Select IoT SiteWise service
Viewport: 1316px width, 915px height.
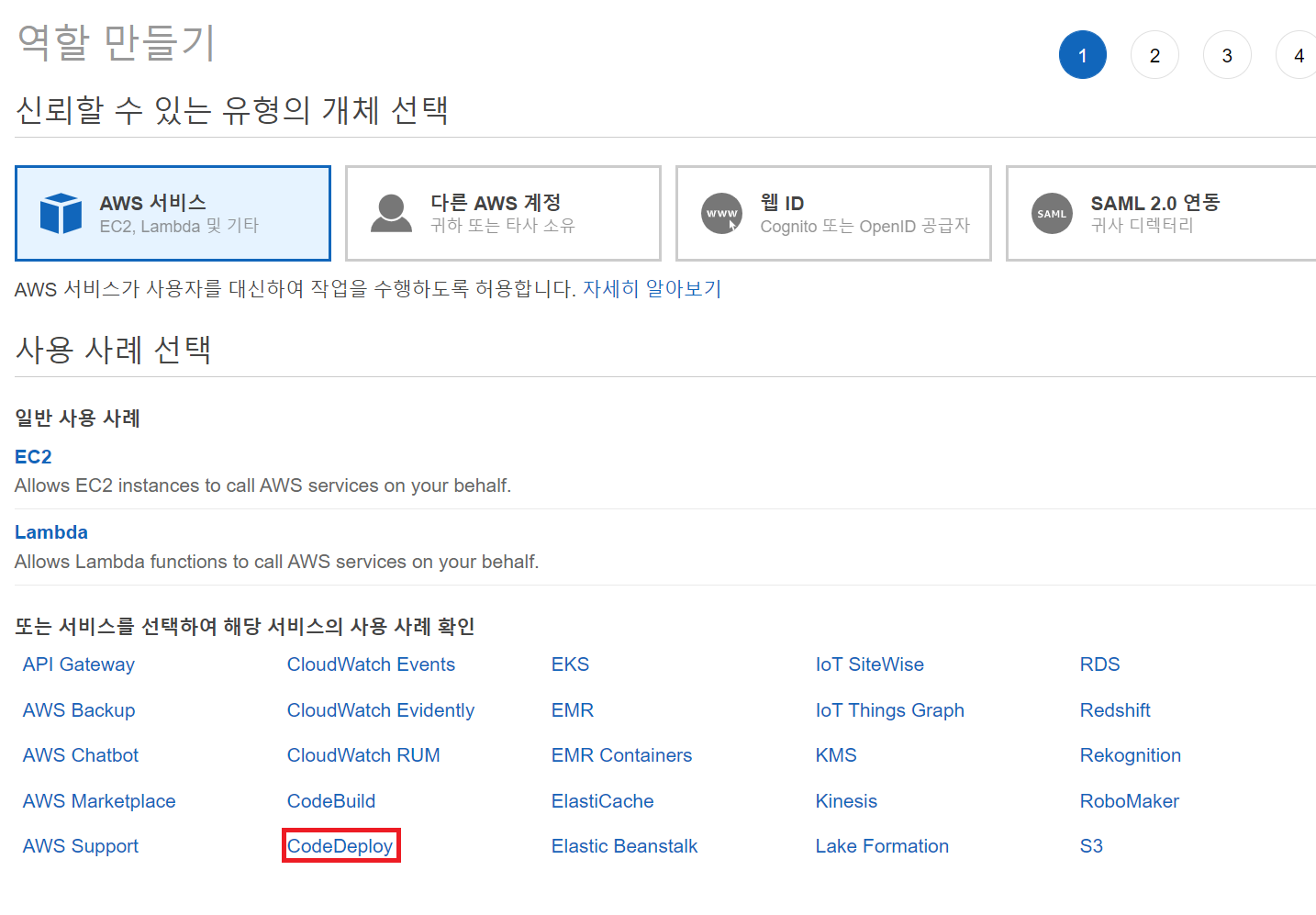(x=870, y=664)
